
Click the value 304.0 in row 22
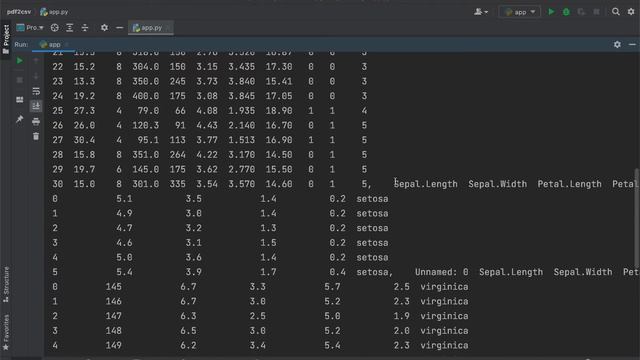(x=146, y=67)
